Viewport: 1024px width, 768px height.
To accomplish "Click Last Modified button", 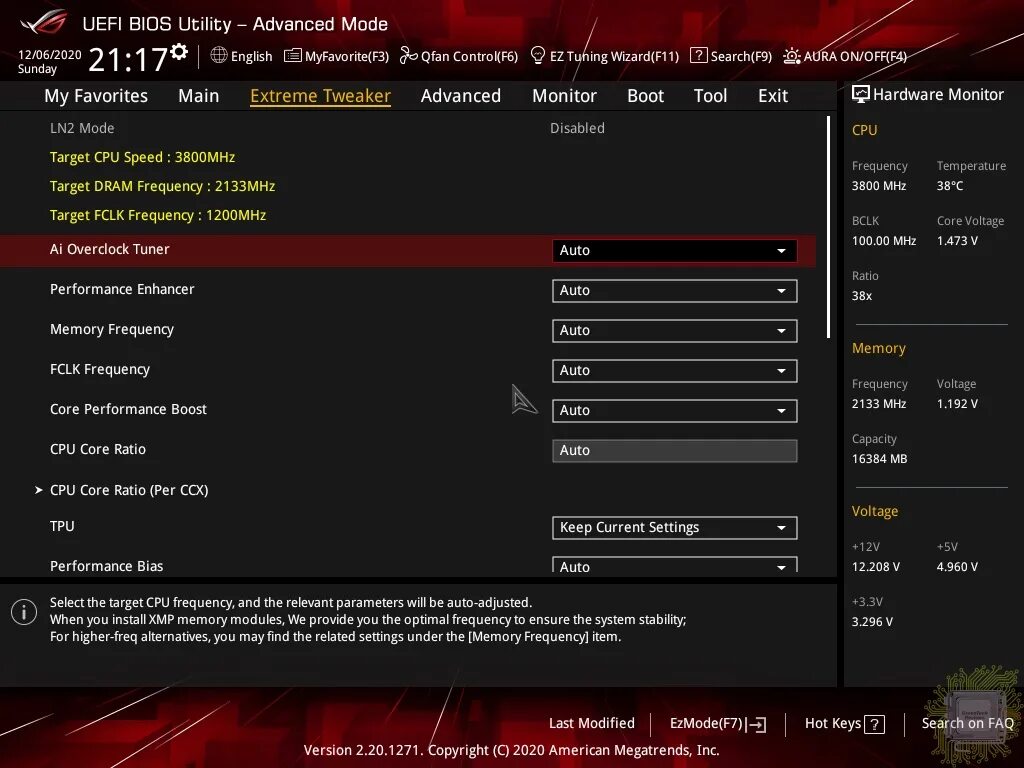I will pos(592,724).
